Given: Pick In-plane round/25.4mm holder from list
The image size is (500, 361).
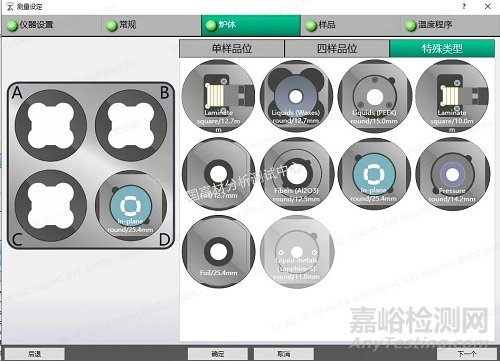Looking at the screenshot, I should 374,174.
